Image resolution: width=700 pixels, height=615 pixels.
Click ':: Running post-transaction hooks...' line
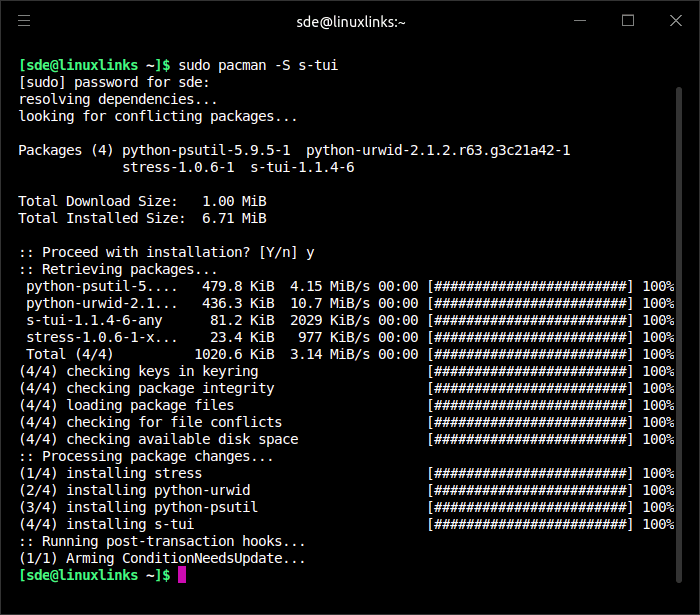coord(162,541)
